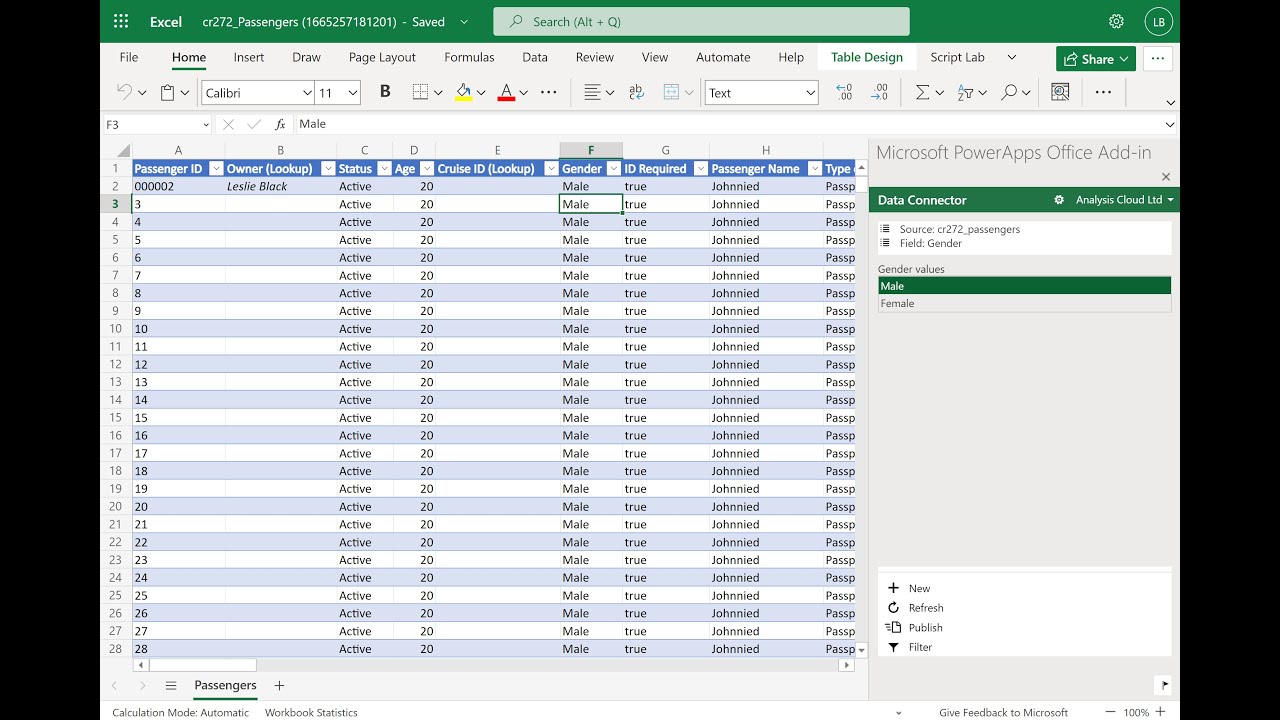
Task: Apply the red font color
Action: pyautogui.click(x=506, y=92)
